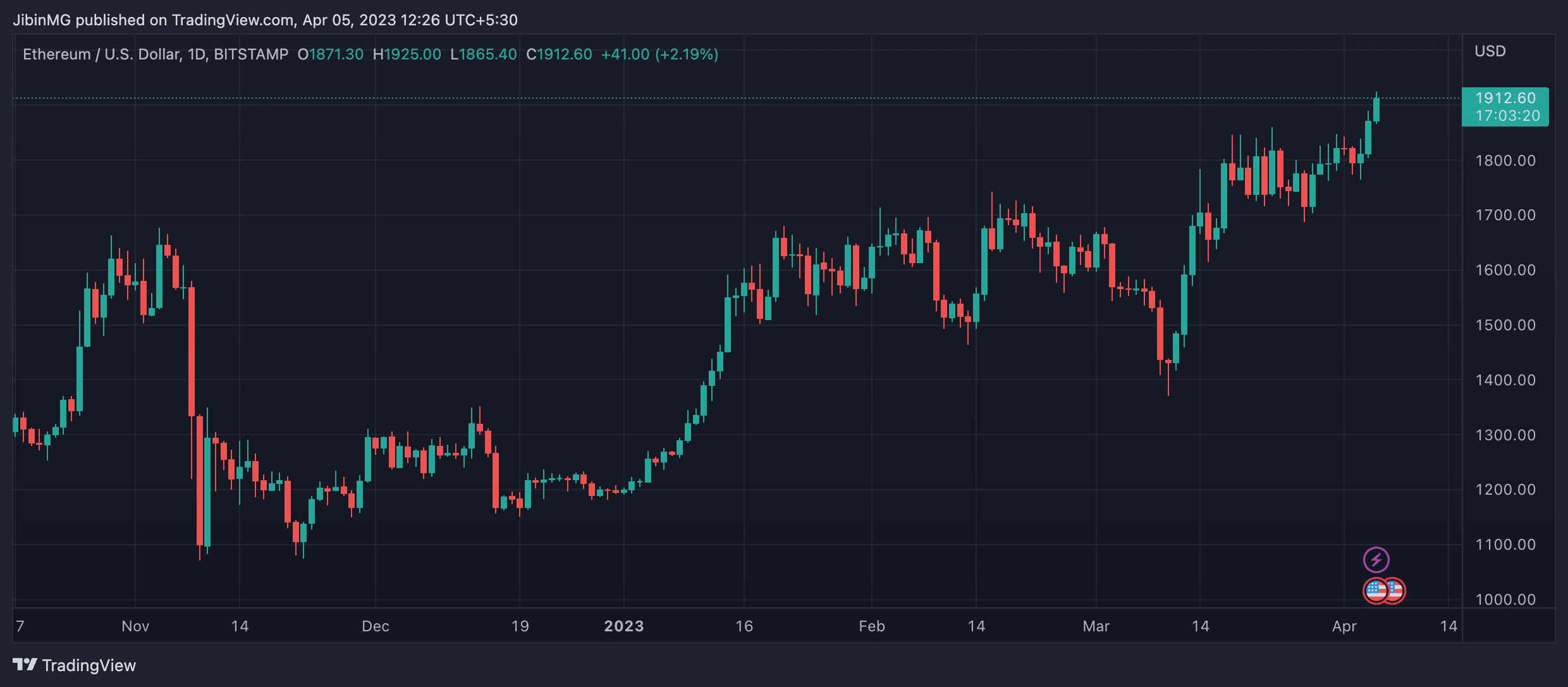Click the JibinMG publisher name in header
Viewport: 1568px width, 687px height.
pos(44,20)
